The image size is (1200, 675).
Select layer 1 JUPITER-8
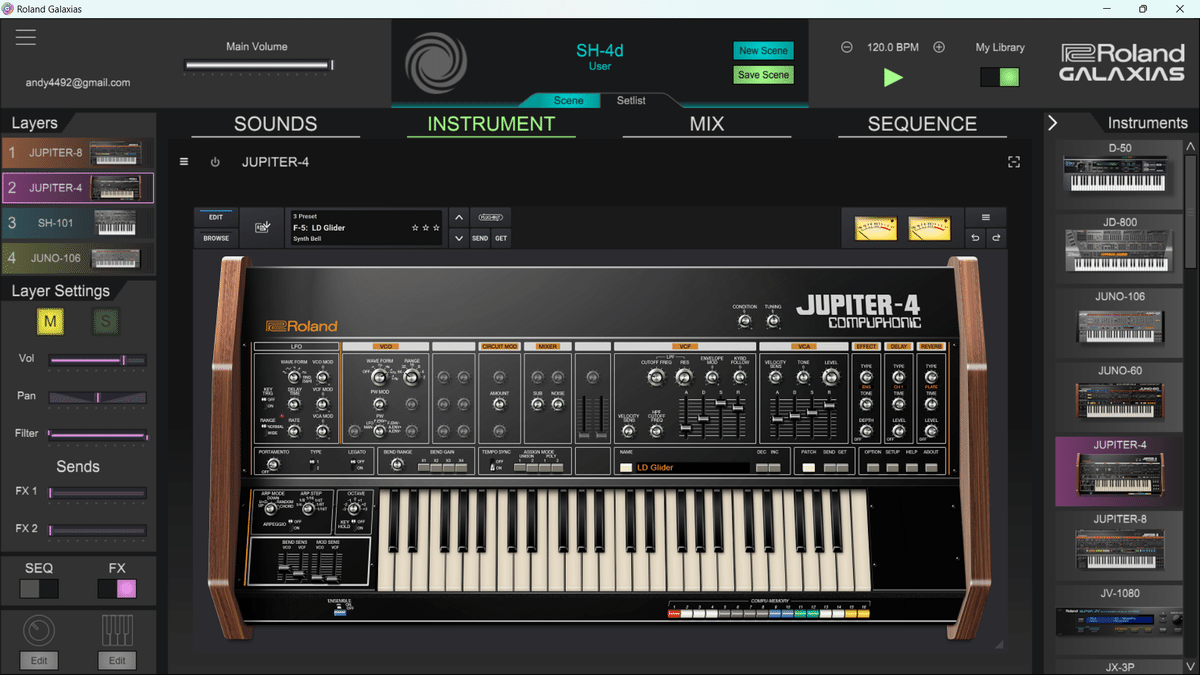(x=78, y=153)
